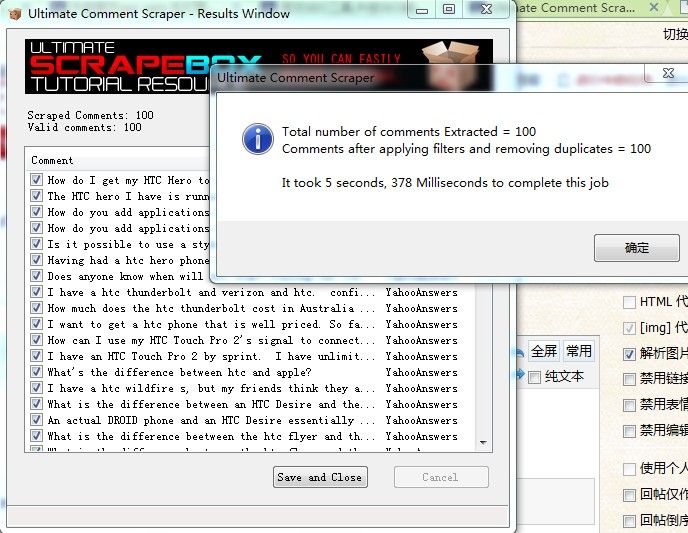Click the comment list scroll down arrow

coord(484,443)
